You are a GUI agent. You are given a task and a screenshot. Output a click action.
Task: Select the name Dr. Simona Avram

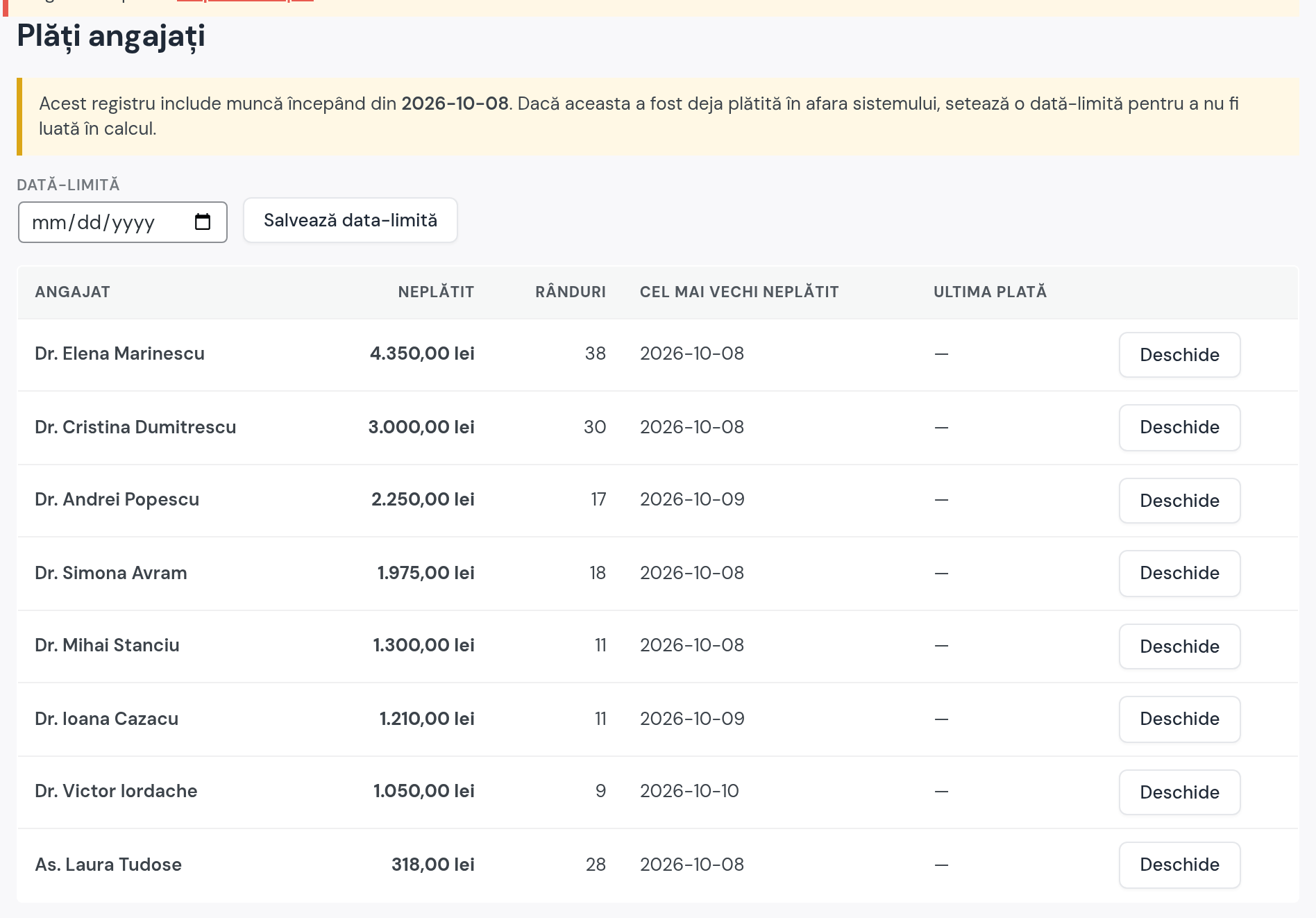point(111,573)
